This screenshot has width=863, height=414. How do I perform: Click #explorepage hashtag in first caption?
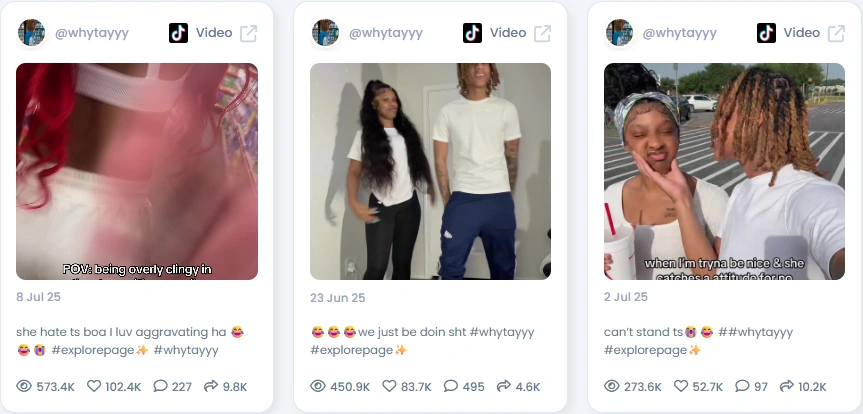coord(92,350)
